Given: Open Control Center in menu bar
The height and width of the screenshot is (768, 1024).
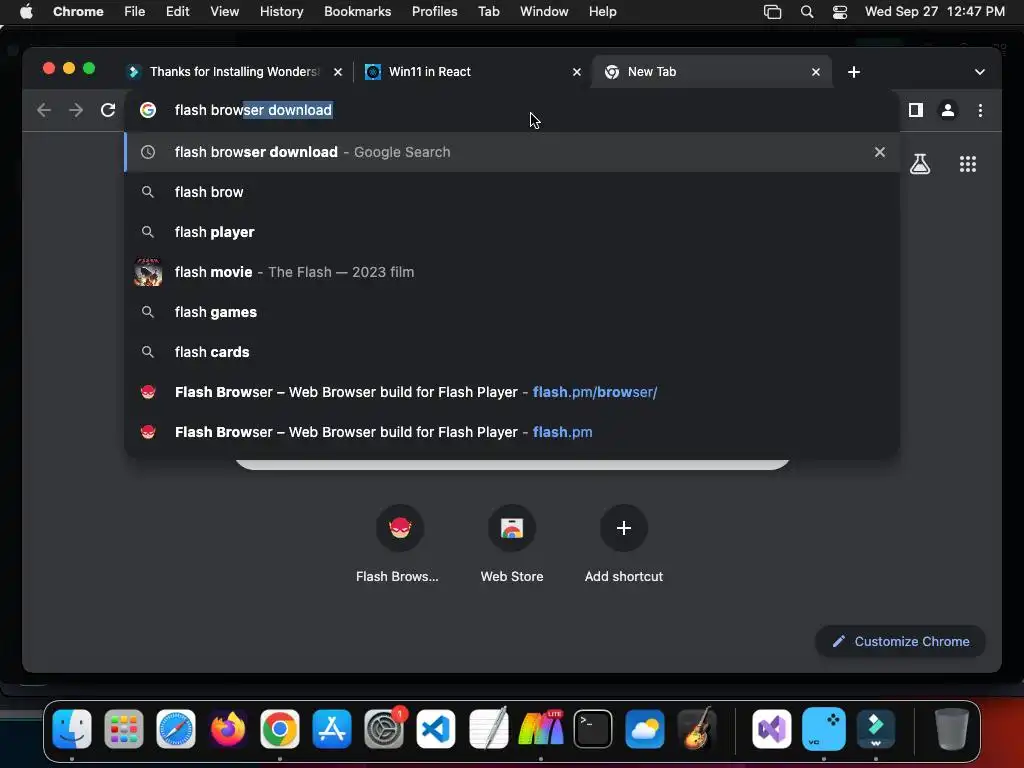Looking at the screenshot, I should pyautogui.click(x=840, y=12).
